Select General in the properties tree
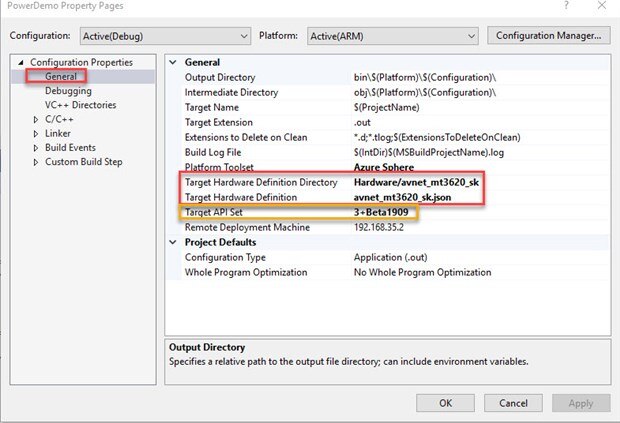 [60, 76]
